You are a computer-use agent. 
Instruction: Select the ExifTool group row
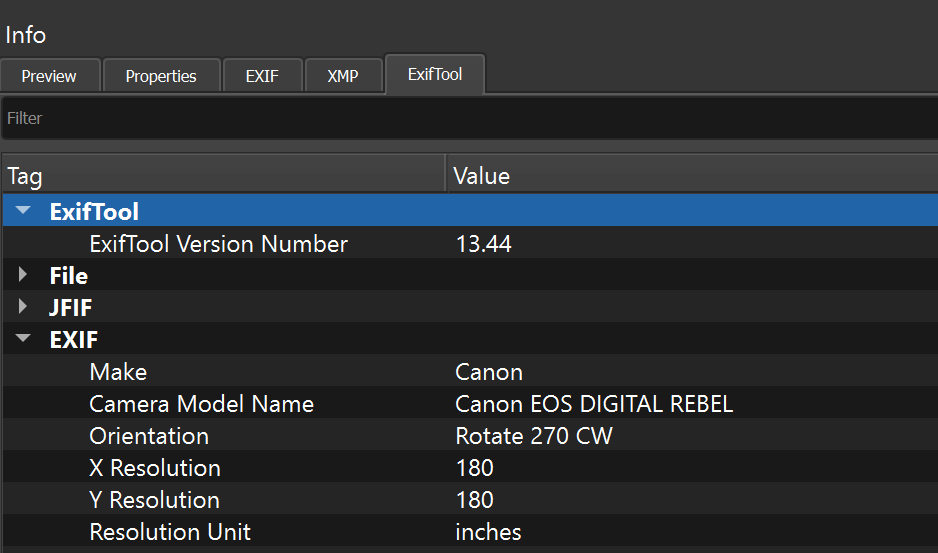coord(470,210)
